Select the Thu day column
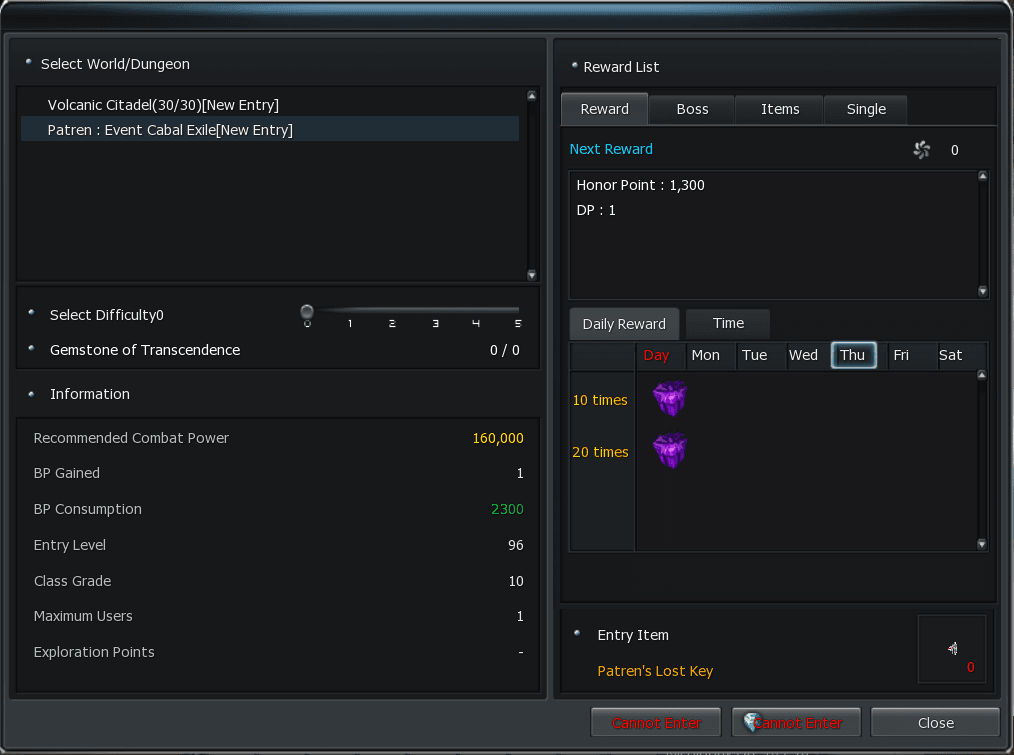The height and width of the screenshot is (755, 1014). pos(853,355)
